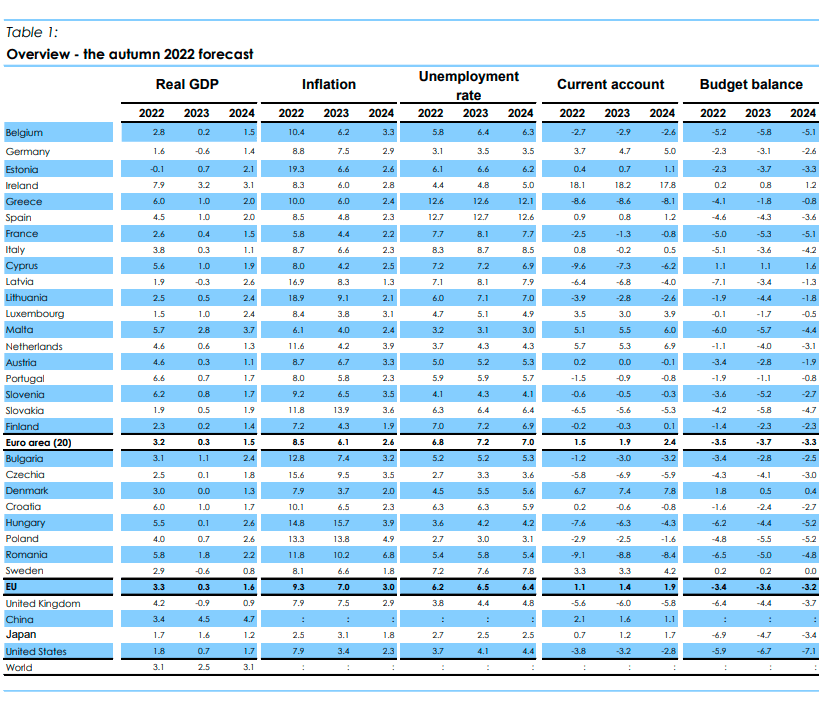Select the "Overview - the autumn 2022 forecast" heading

129,54
